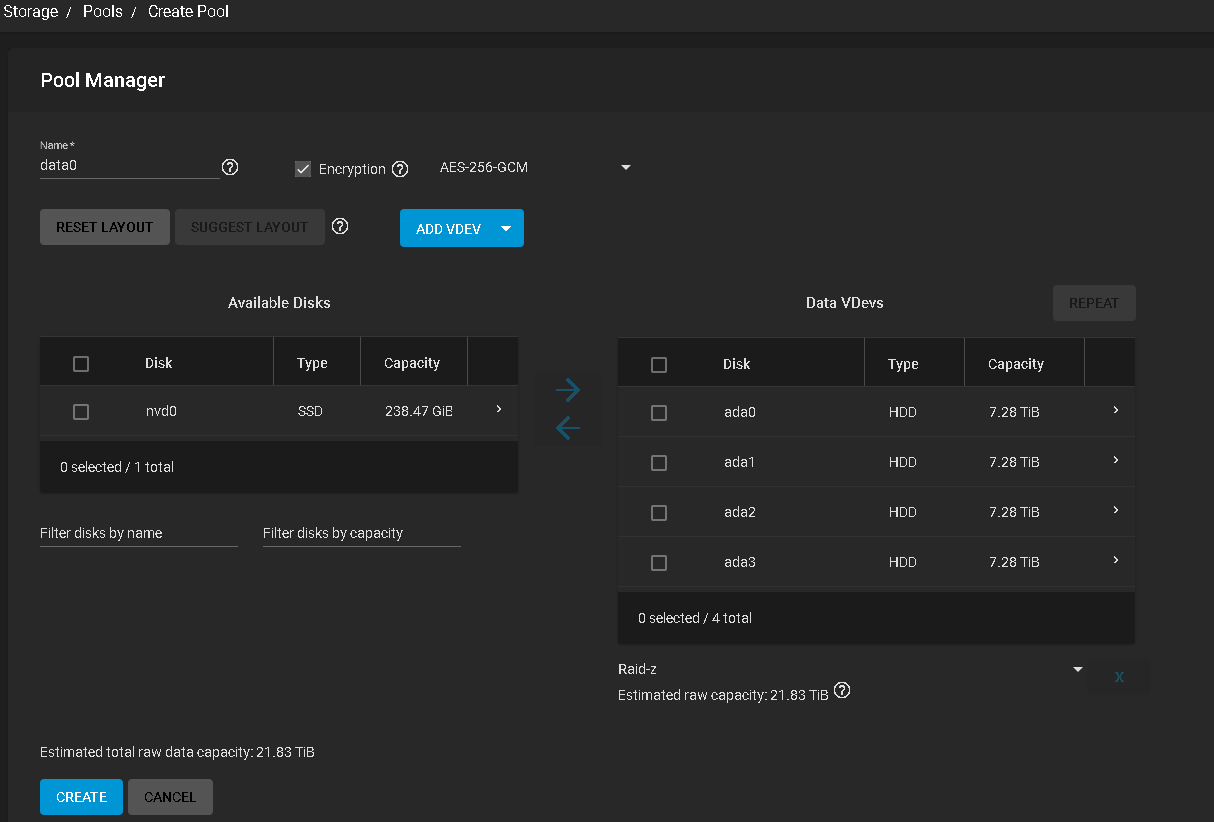Click the Create button

point(81,797)
